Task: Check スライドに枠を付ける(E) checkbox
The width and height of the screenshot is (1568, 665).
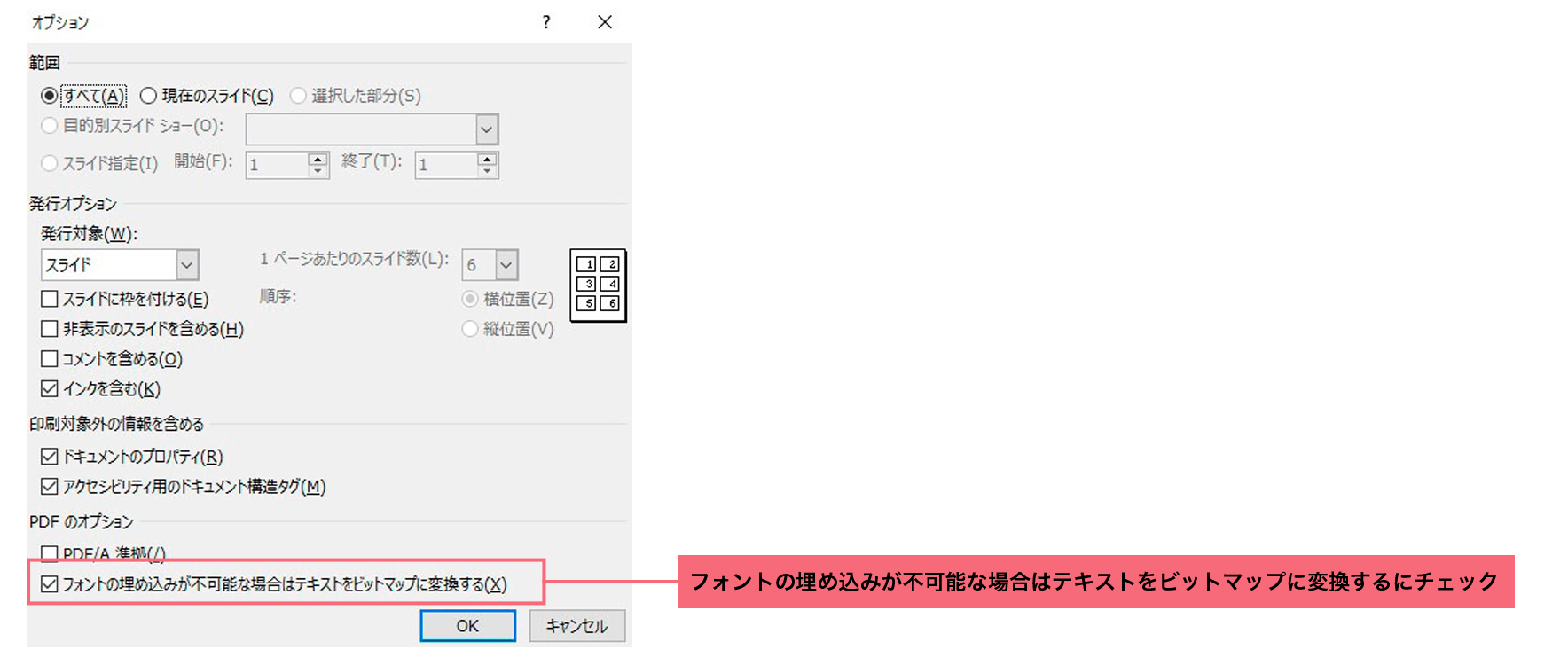Action: click(50, 299)
